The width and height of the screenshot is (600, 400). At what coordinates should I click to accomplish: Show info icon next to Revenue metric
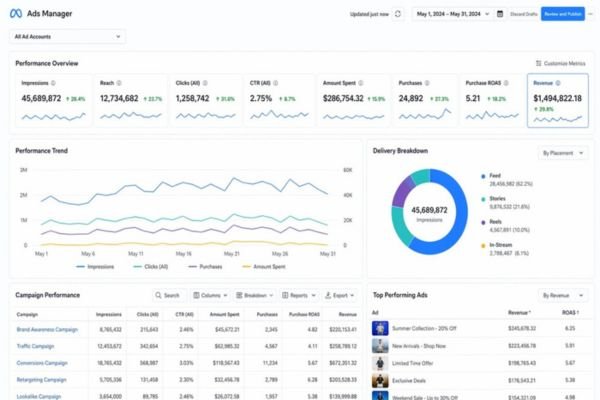(558, 83)
